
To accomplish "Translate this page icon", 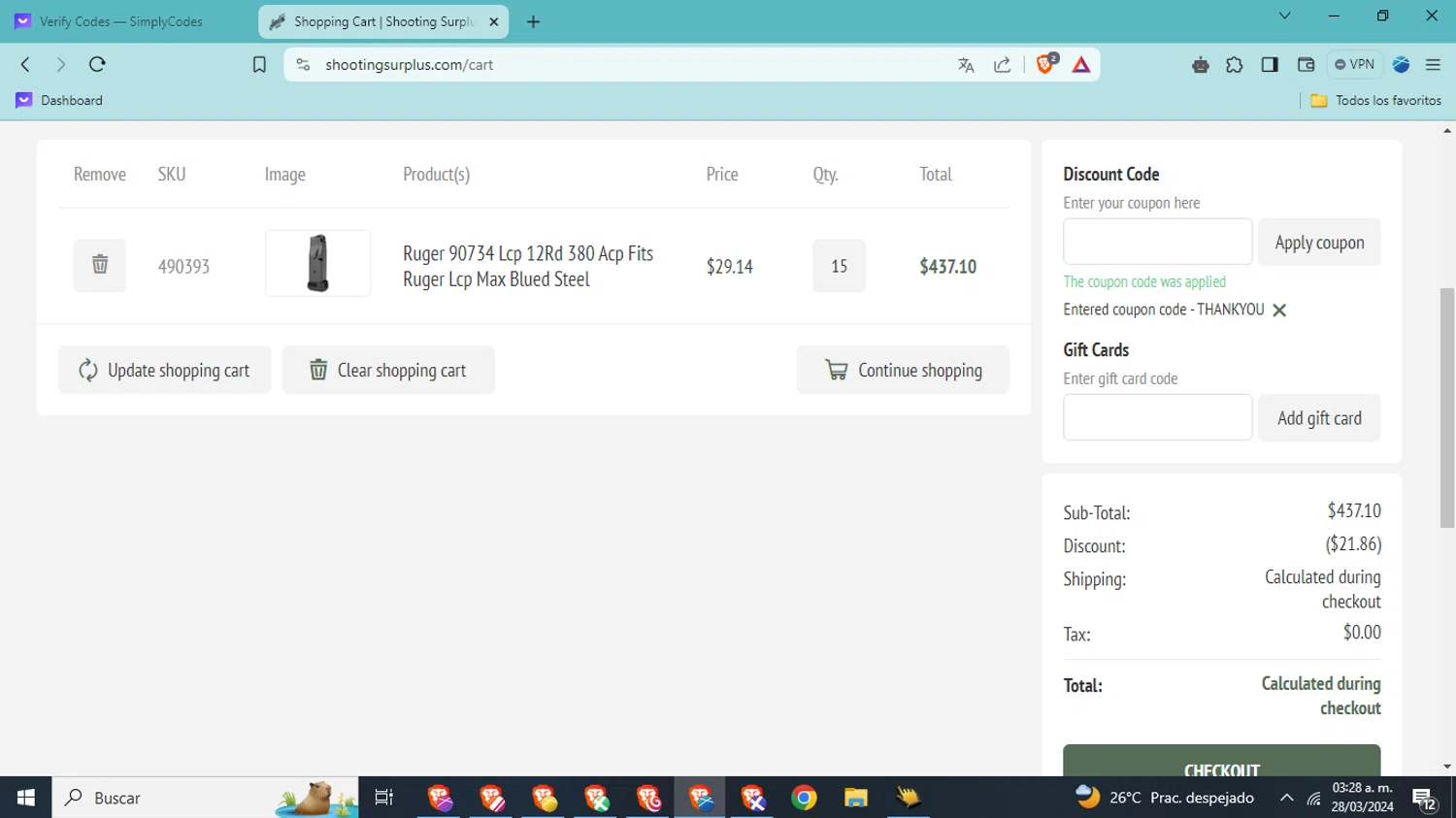I will coord(966,65).
